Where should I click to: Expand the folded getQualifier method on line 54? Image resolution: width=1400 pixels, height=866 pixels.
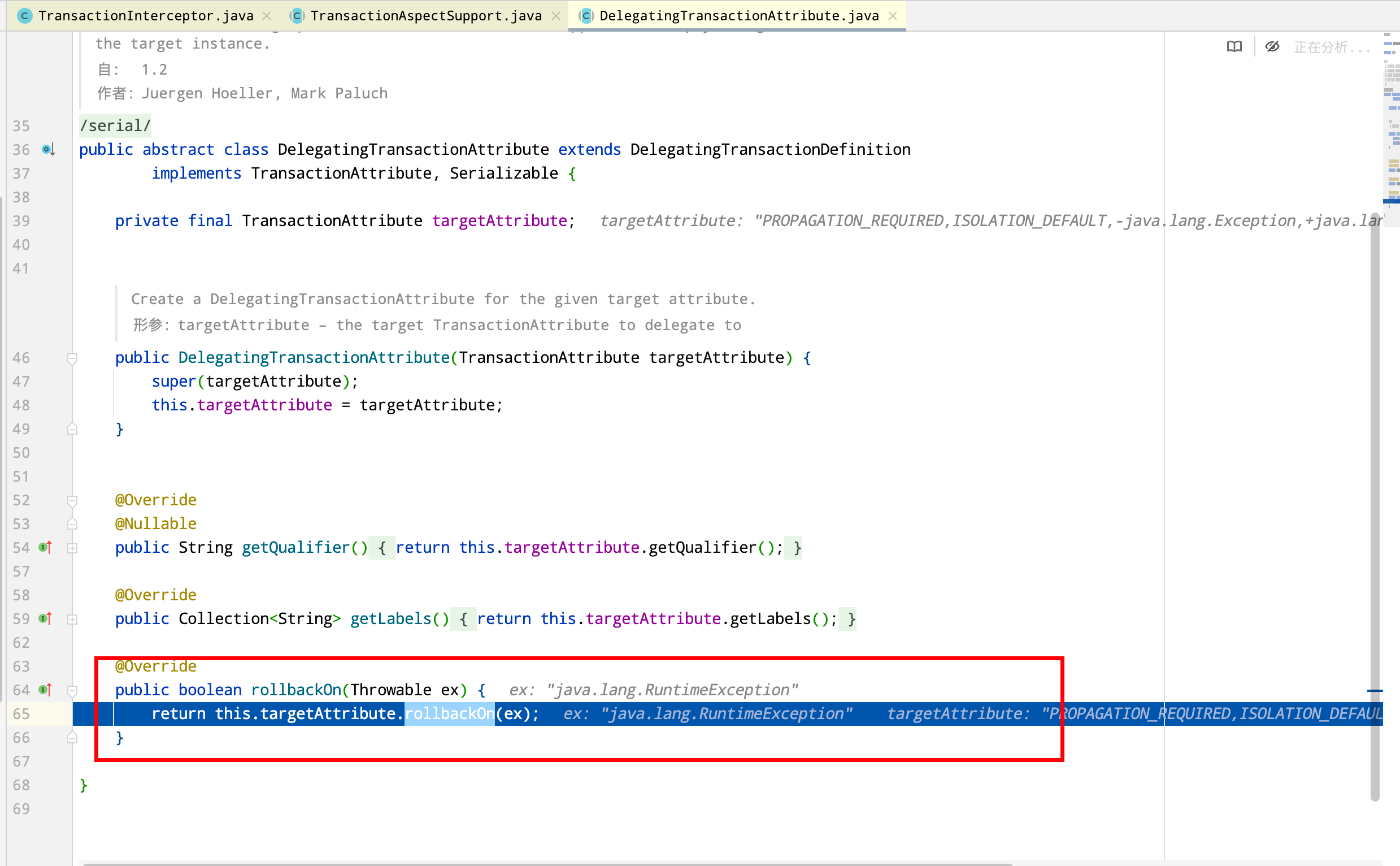click(72, 548)
